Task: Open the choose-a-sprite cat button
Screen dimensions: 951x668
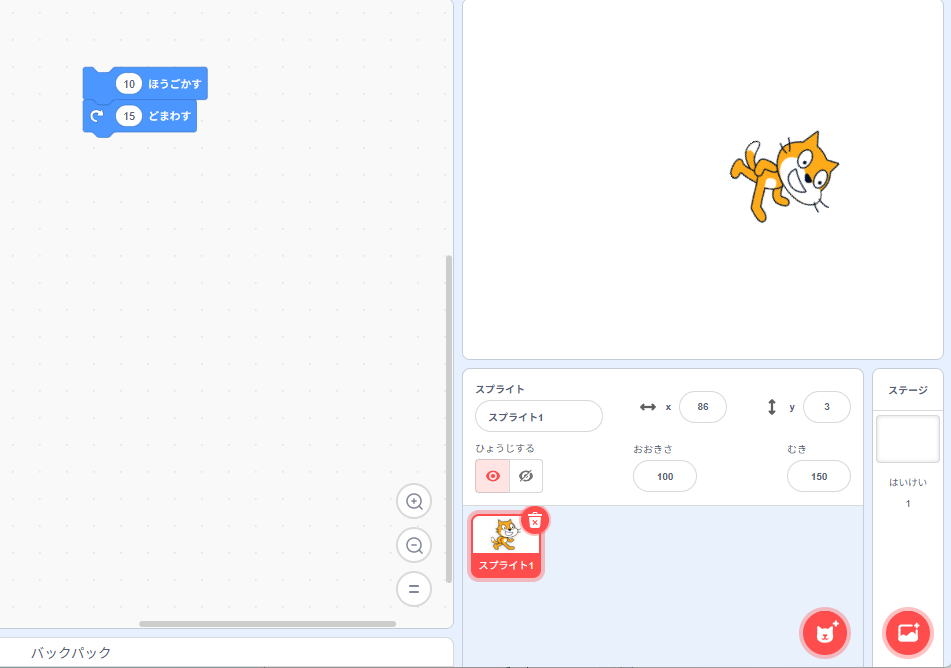Action: coord(825,633)
